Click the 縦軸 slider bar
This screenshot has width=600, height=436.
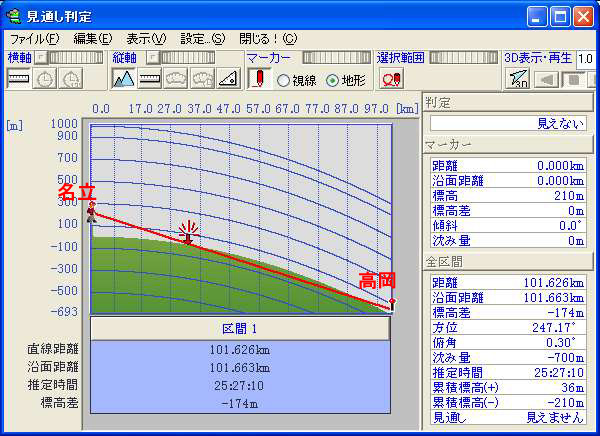tap(188, 58)
